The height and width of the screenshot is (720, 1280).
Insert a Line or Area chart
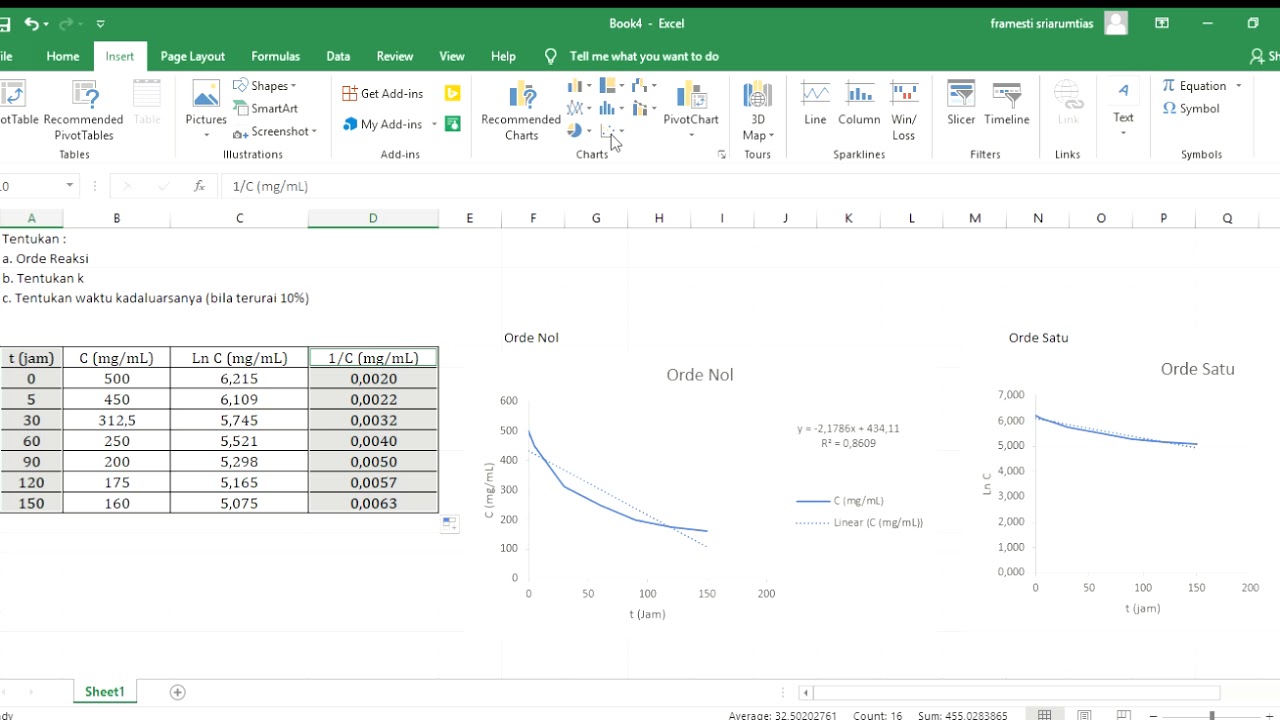(579, 108)
